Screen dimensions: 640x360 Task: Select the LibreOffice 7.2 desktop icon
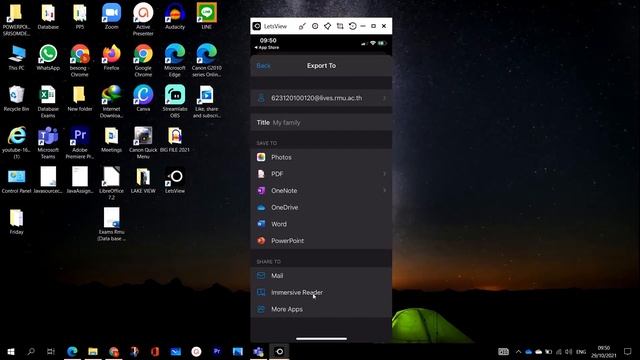(111, 183)
